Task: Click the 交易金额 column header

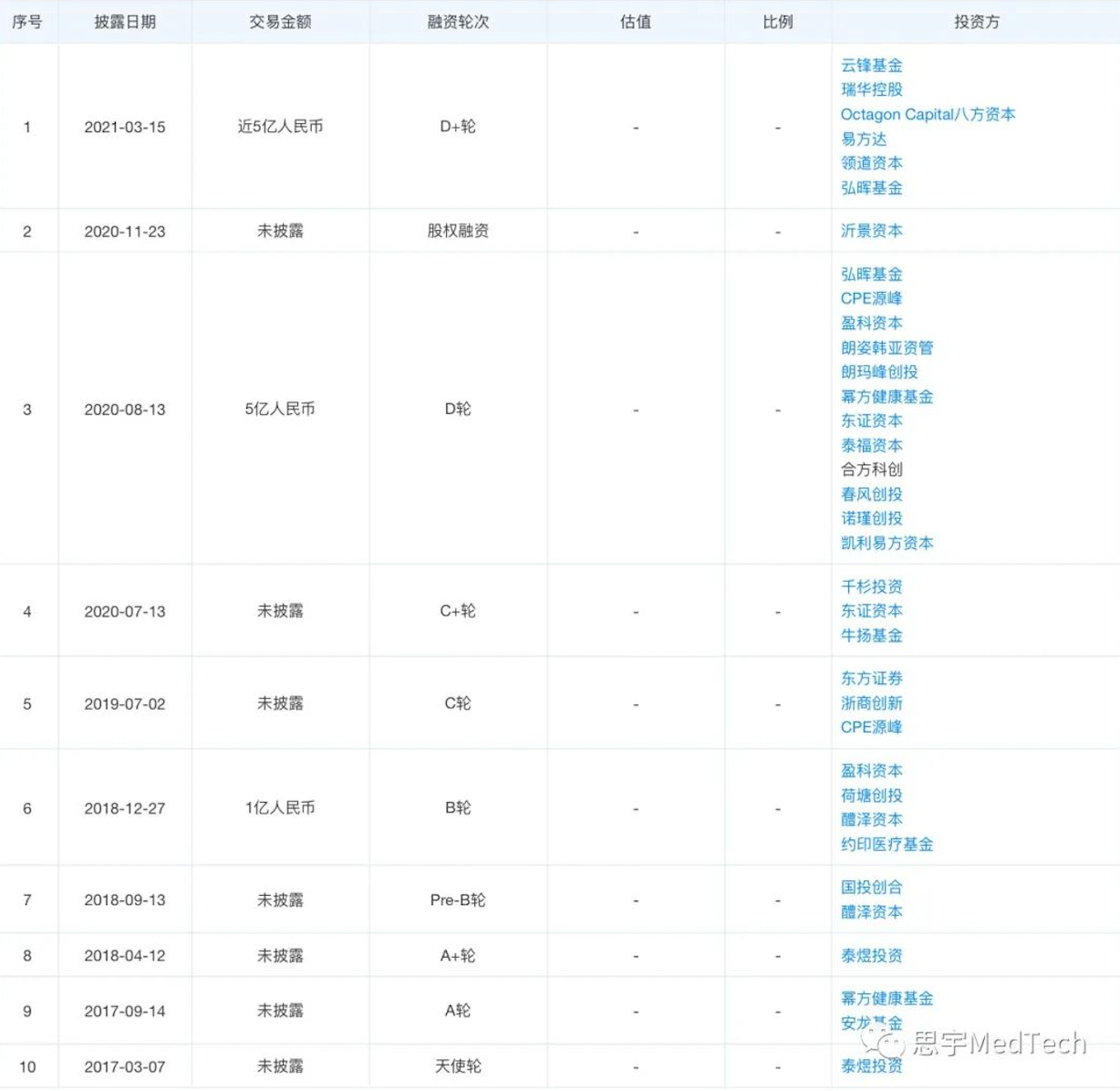Action: [x=280, y=22]
